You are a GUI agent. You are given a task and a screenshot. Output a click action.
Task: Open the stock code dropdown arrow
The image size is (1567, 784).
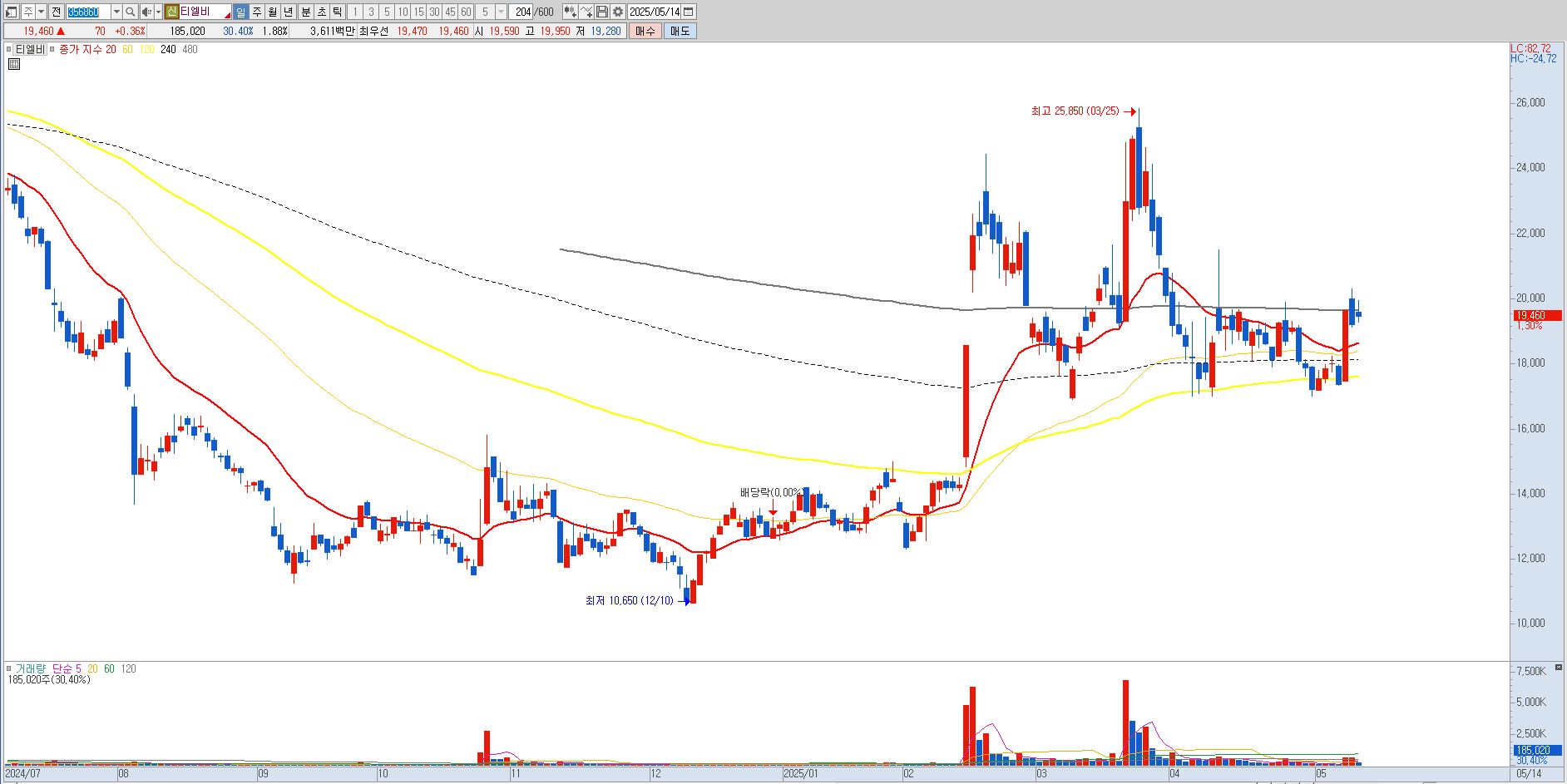(116, 12)
